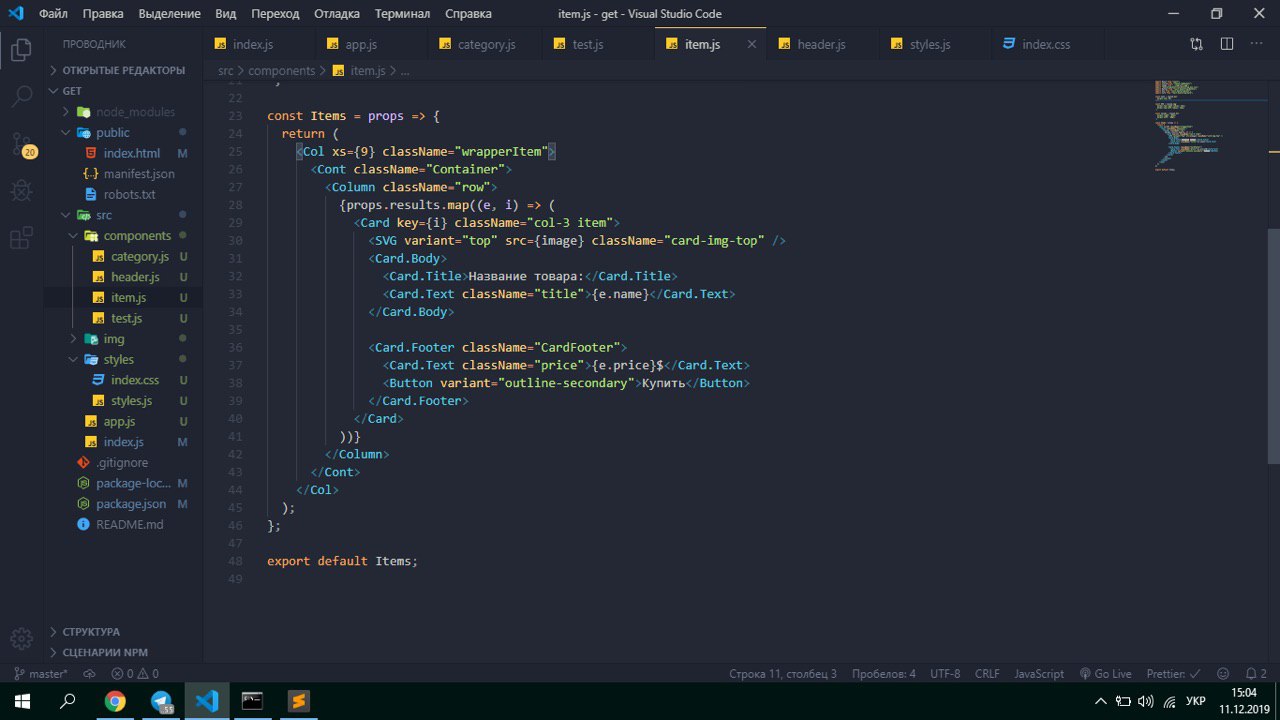Image resolution: width=1280 pixels, height=720 pixels.
Task: Switch to the header.js tab
Action: pos(821,45)
